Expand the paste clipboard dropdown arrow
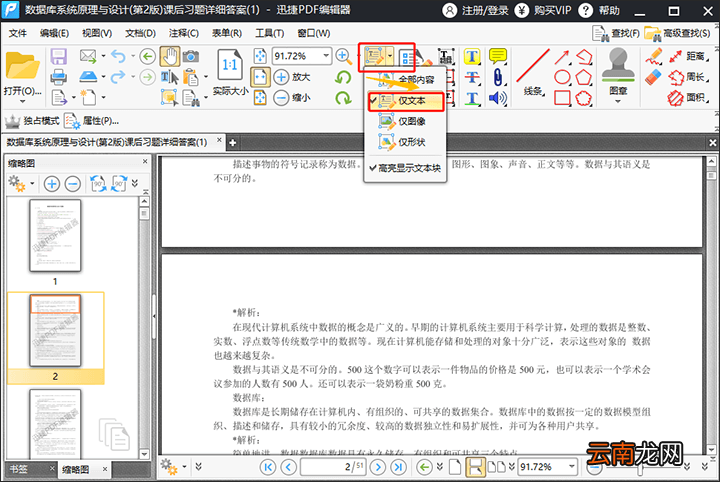The height and width of the screenshot is (482, 720). 206,77
